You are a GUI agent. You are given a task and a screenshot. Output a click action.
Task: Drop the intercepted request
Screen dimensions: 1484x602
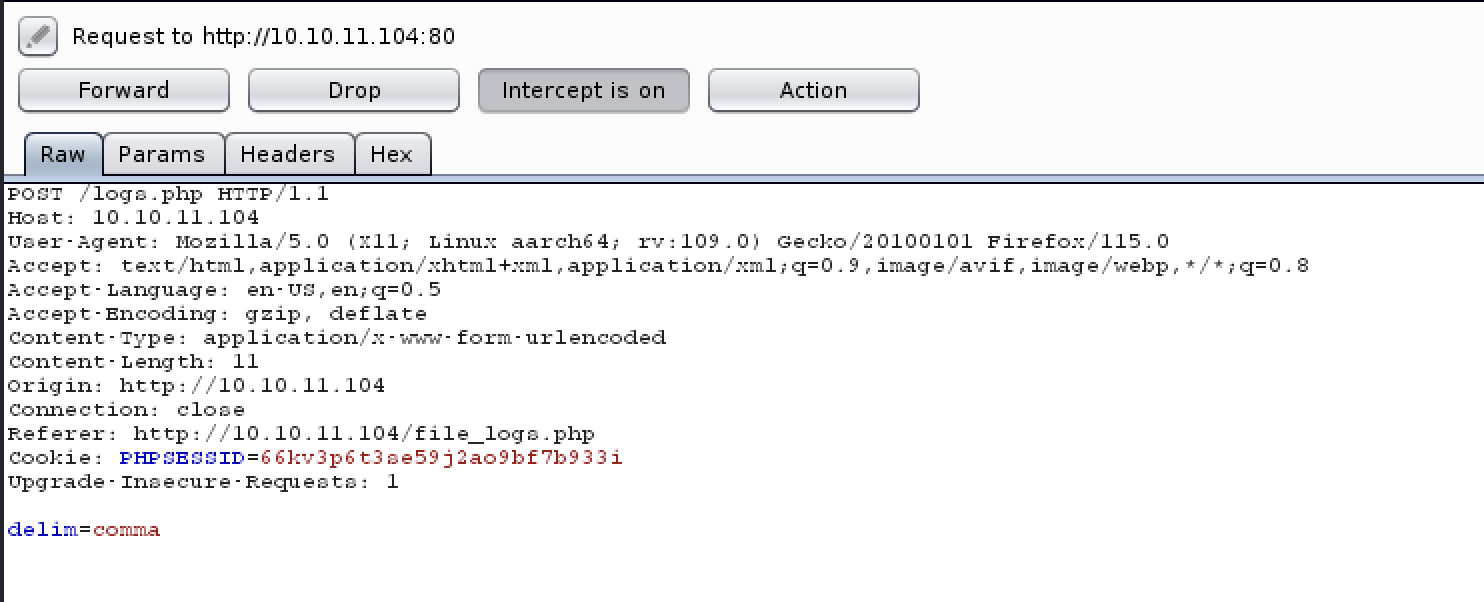click(x=354, y=91)
